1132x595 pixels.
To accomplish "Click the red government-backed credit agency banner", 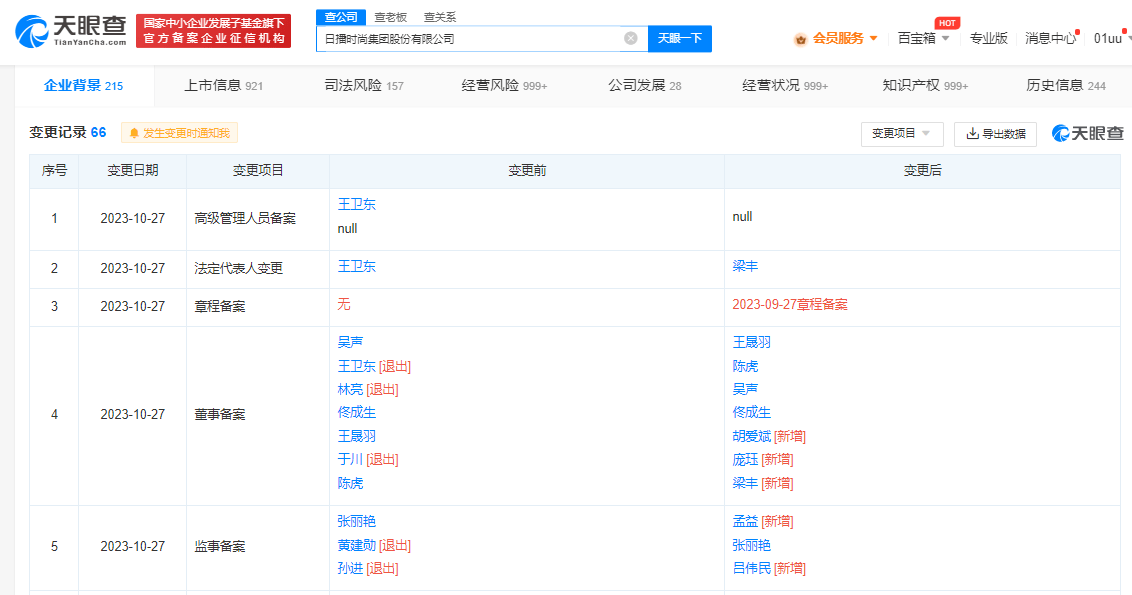I will [214, 31].
